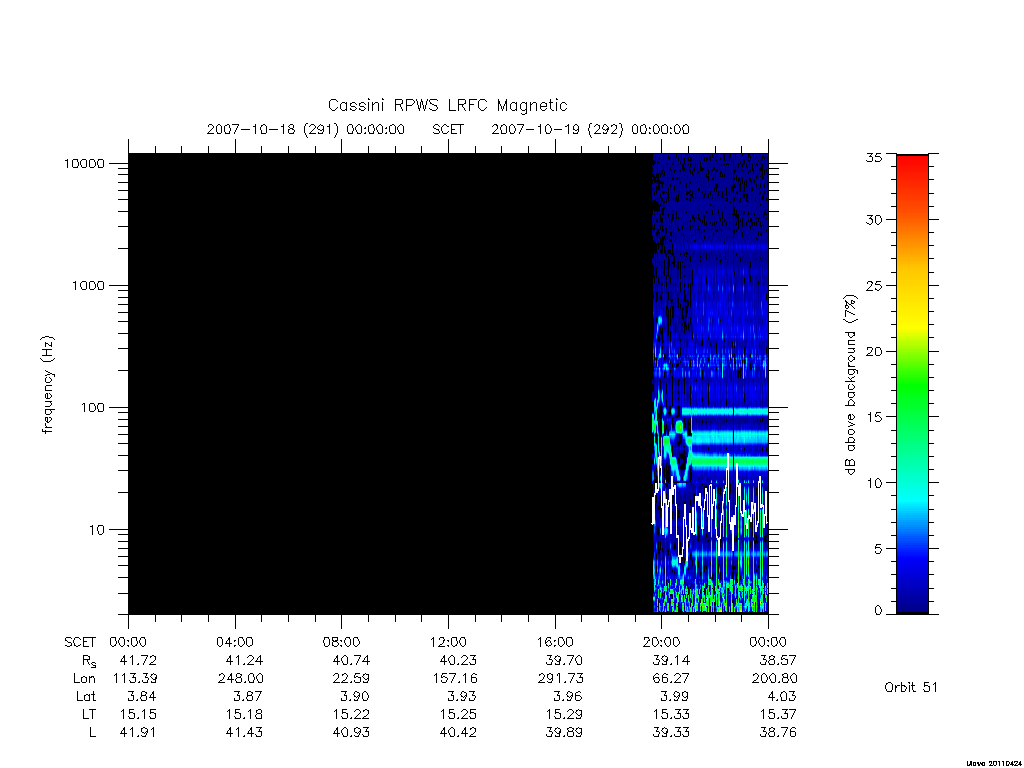This screenshot has width=1024, height=768.
Task: Click the dB above background (7%) label
Action: pos(850,385)
